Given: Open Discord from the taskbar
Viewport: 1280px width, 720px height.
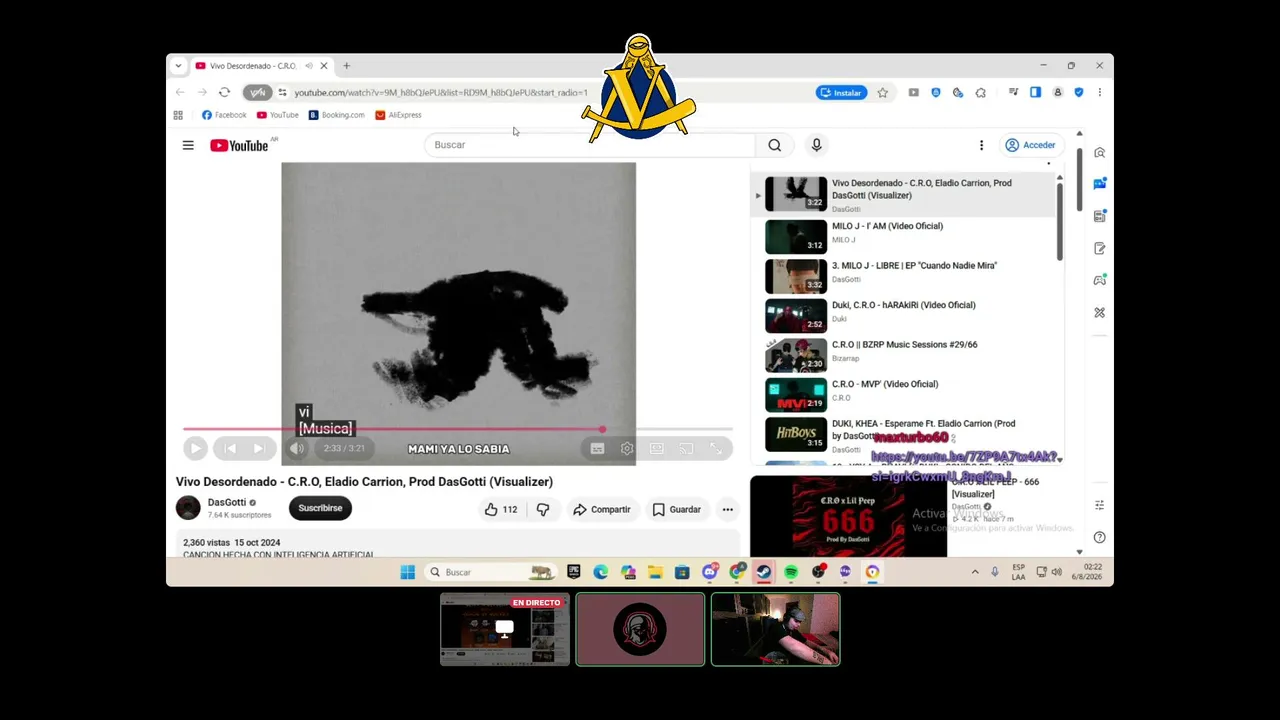Looking at the screenshot, I should (710, 572).
